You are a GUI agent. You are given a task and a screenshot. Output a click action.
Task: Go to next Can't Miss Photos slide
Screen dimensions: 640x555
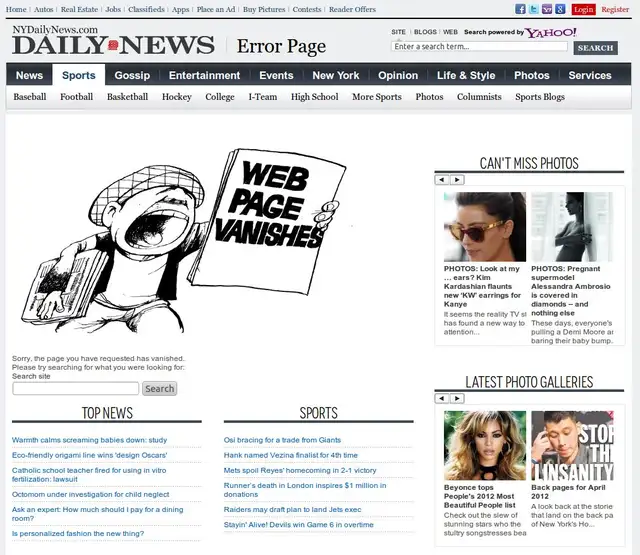click(457, 180)
